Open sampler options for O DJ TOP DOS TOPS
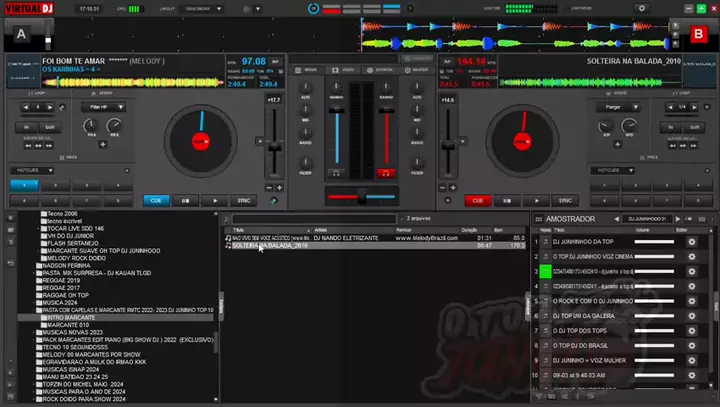720x407 pixels. (x=692, y=331)
